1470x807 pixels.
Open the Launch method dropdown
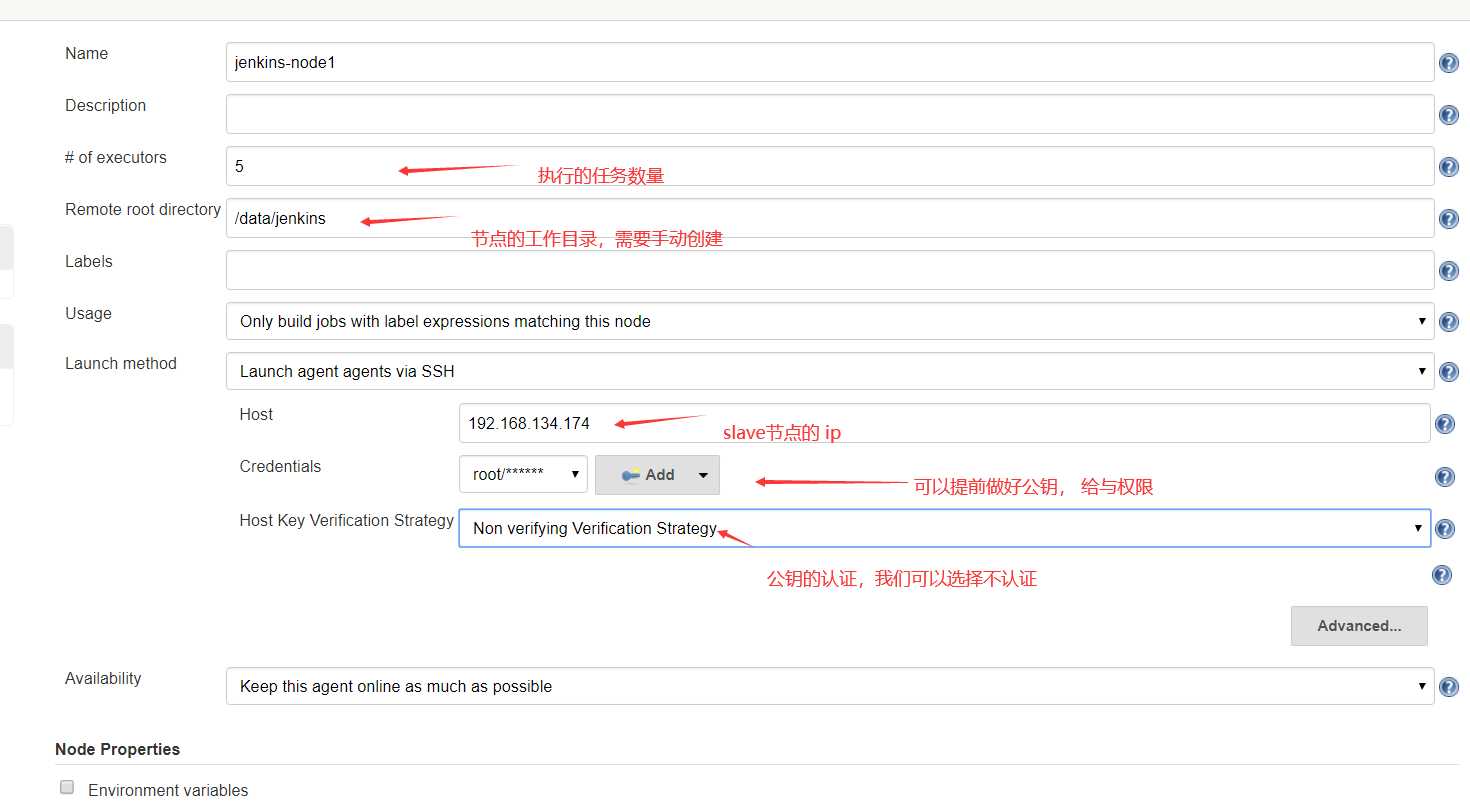tap(830, 371)
